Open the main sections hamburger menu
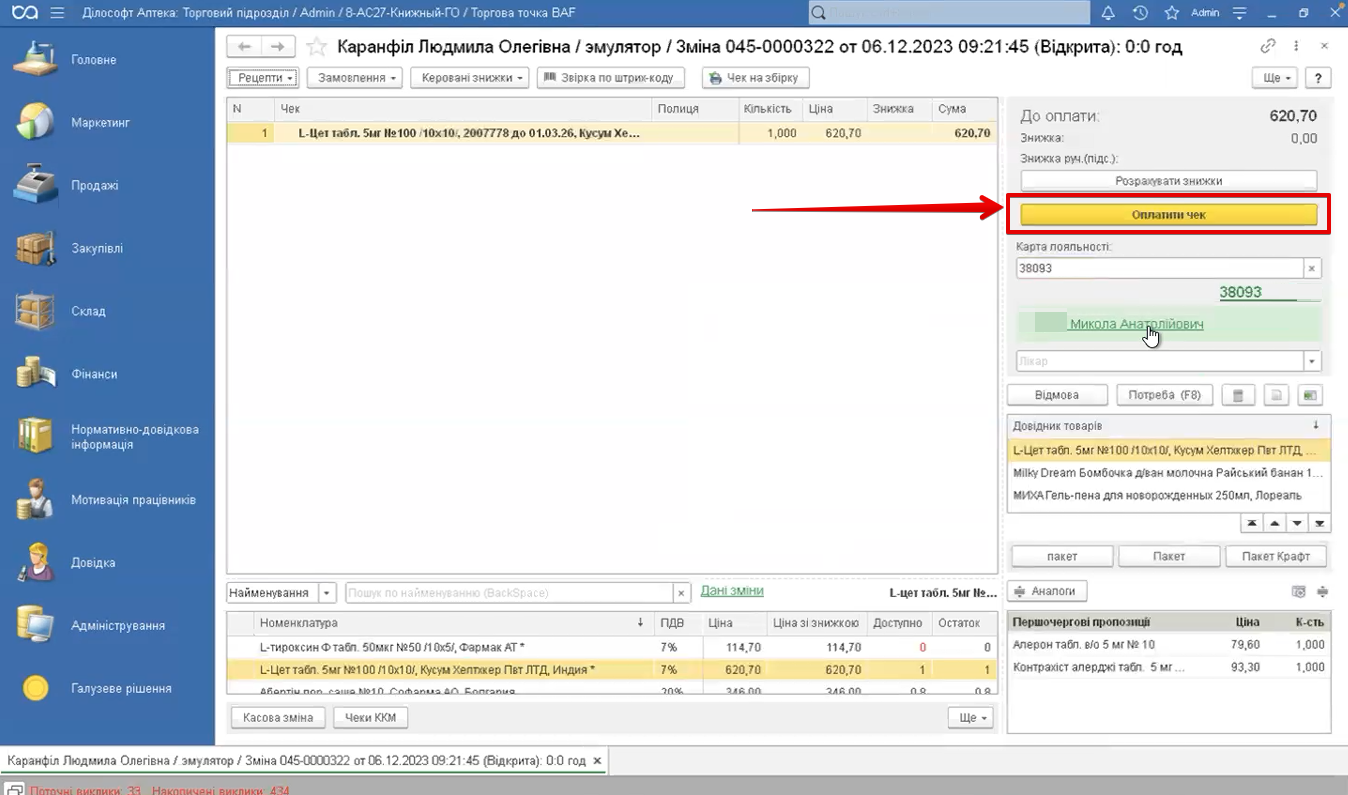1348x795 pixels. pos(56,13)
